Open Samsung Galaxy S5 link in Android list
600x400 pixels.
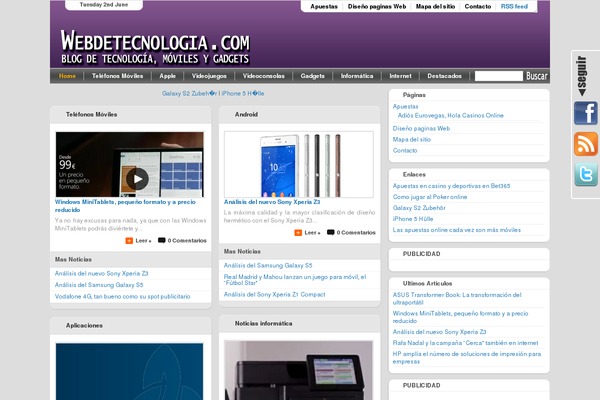coord(268,265)
